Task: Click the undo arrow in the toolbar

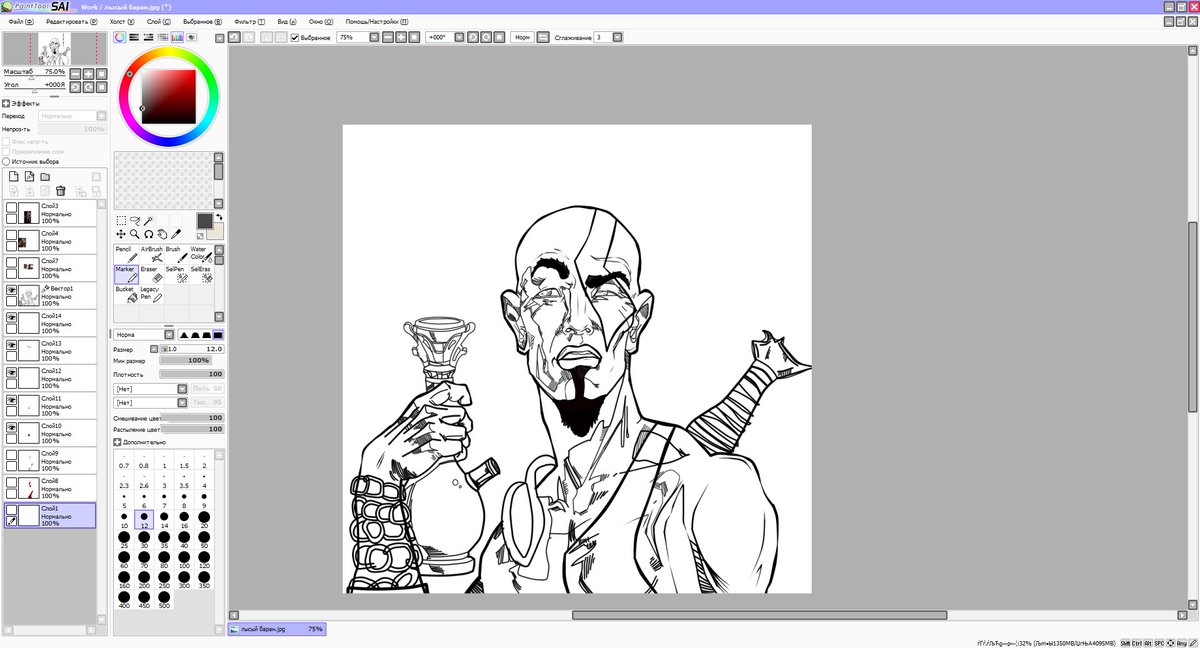Action: [234, 37]
